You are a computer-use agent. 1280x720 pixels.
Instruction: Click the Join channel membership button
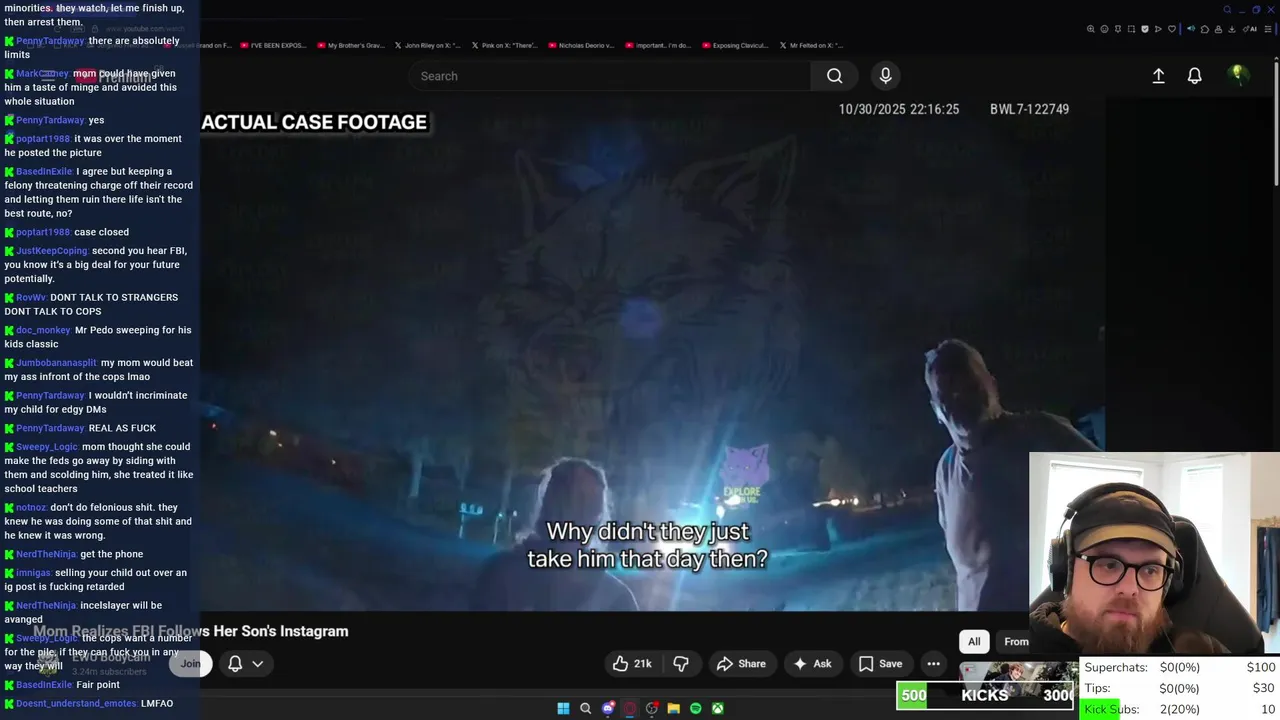pyautogui.click(x=190, y=663)
